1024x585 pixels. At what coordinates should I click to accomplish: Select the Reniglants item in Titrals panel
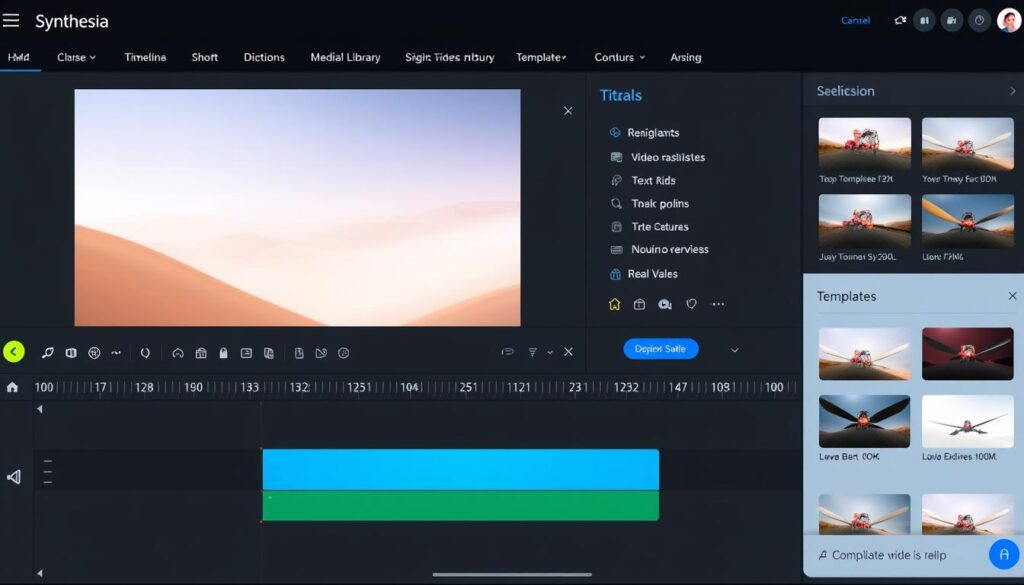coord(655,132)
